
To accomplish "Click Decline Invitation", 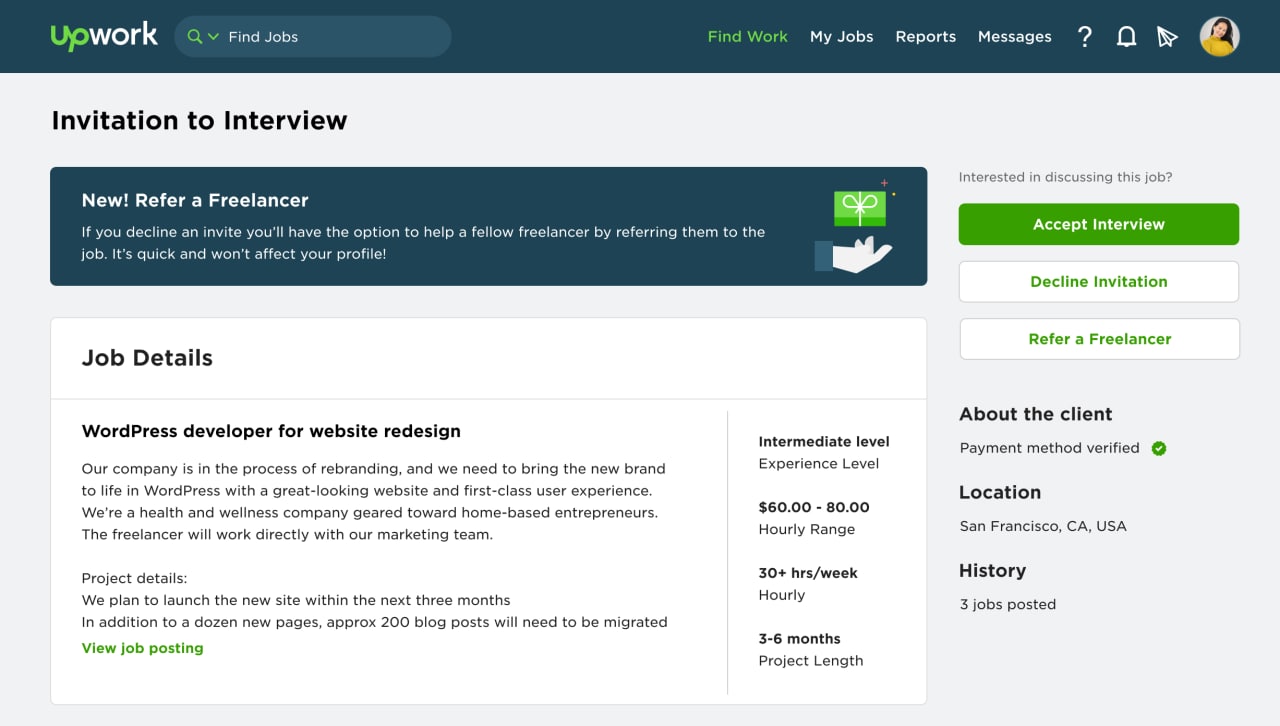I will [1098, 282].
